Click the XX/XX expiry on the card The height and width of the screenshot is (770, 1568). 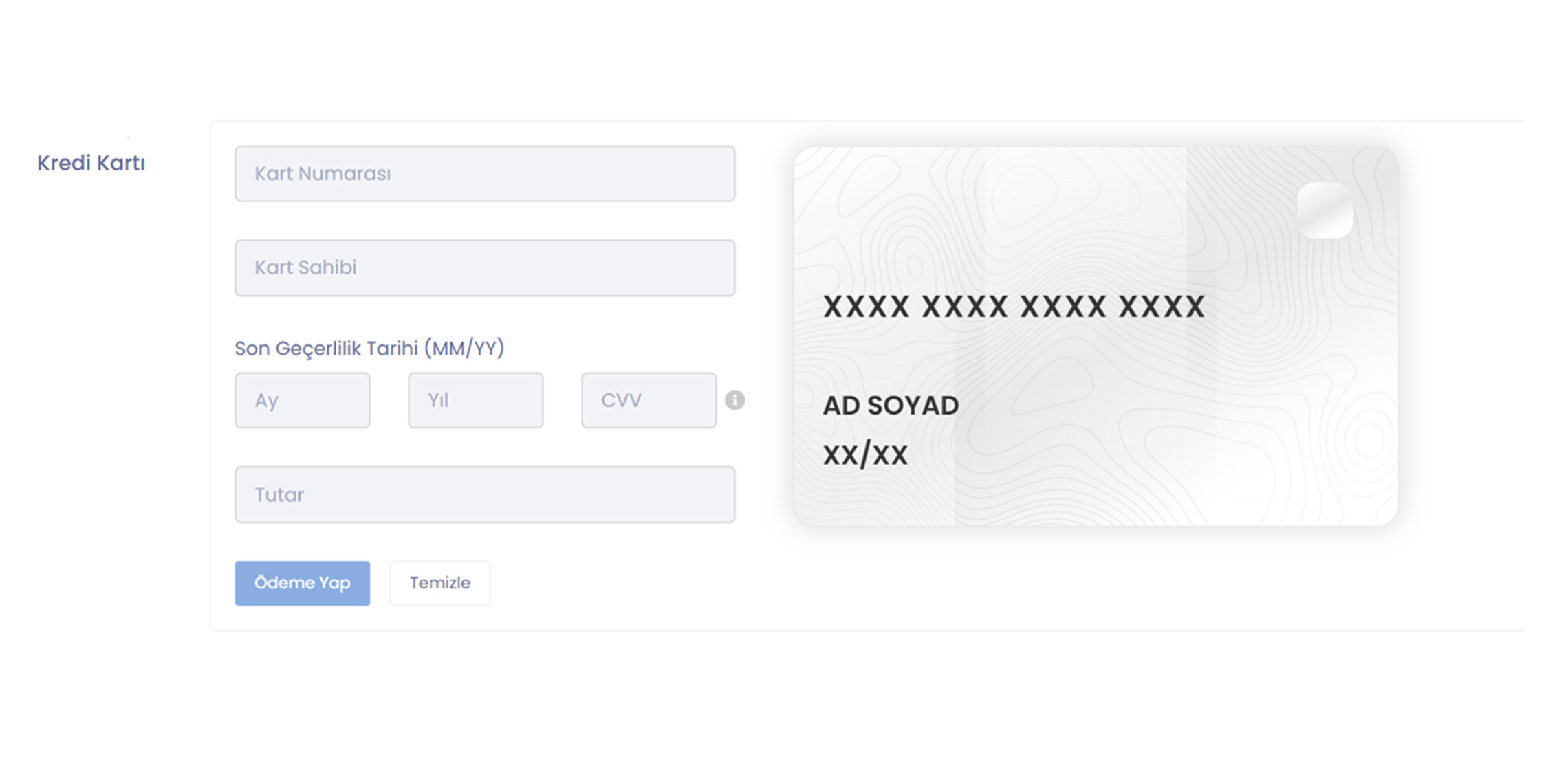coord(865,455)
